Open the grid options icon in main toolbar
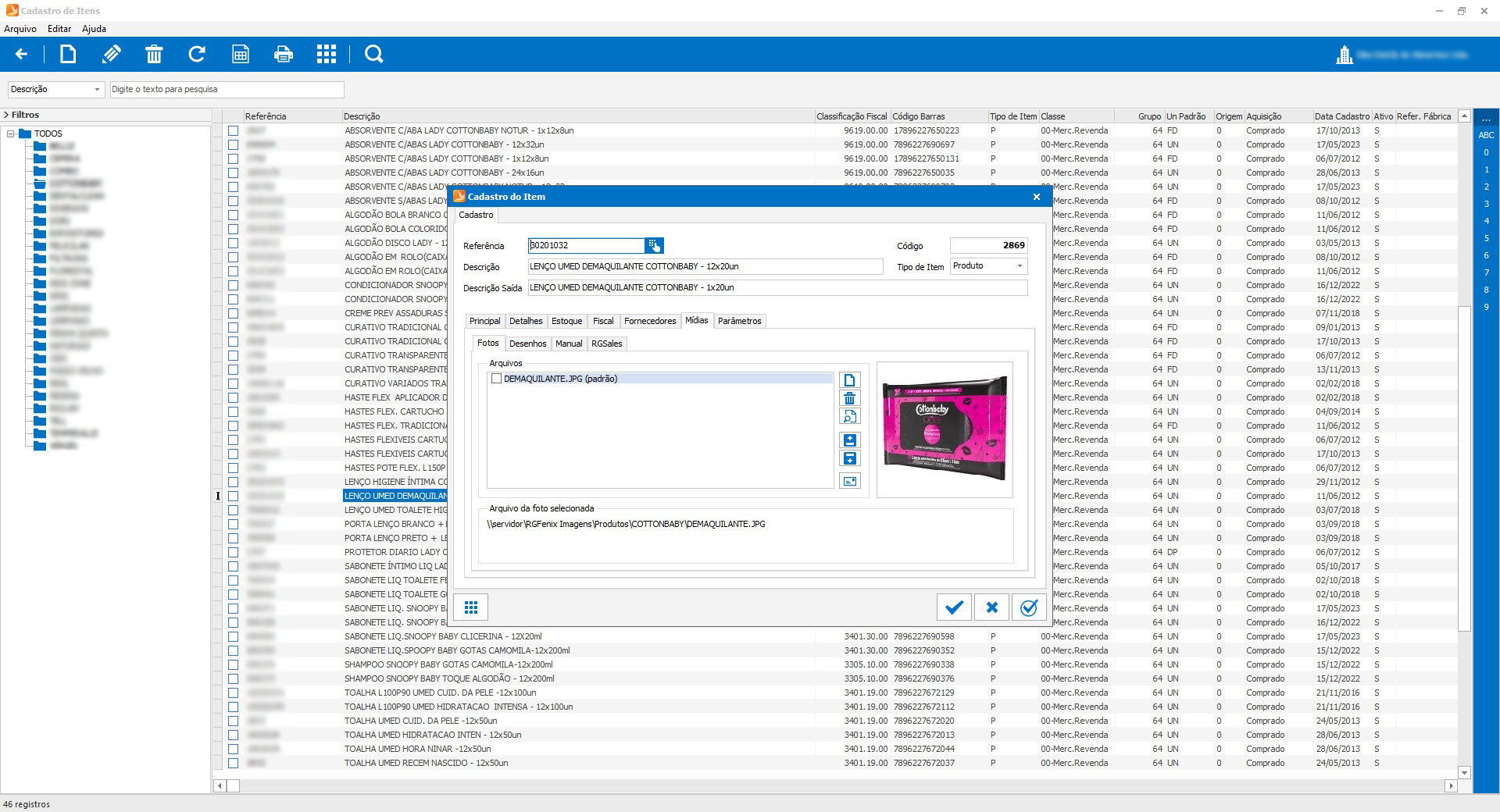Image resolution: width=1500 pixels, height=812 pixels. pos(327,54)
